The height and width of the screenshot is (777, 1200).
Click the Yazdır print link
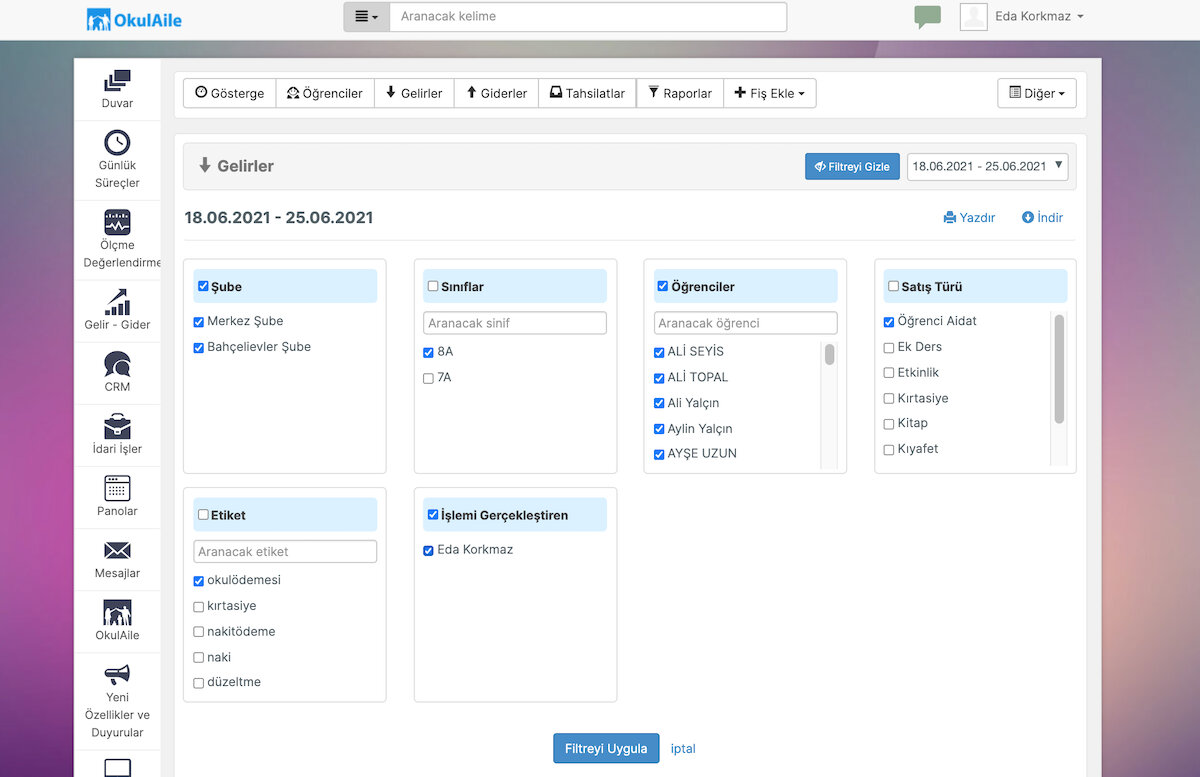tap(969, 218)
